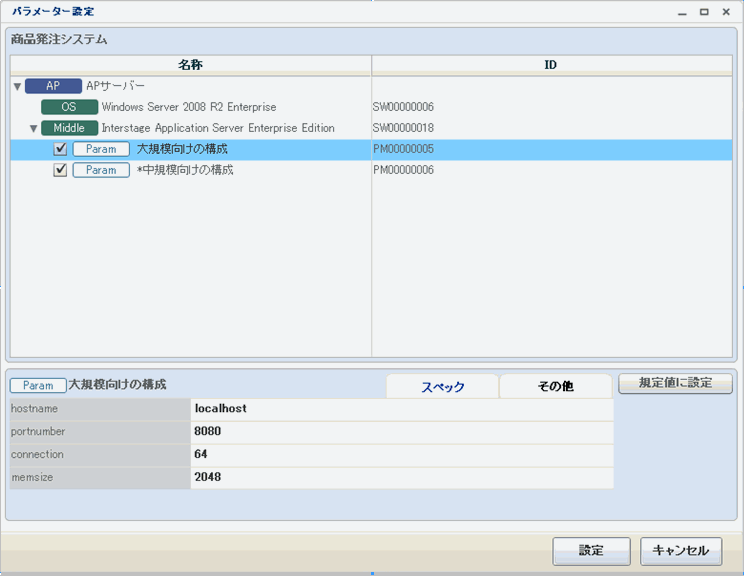This screenshot has width=744, height=576.
Task: Click the Param badge in the detail panel header
Action: [x=38, y=385]
